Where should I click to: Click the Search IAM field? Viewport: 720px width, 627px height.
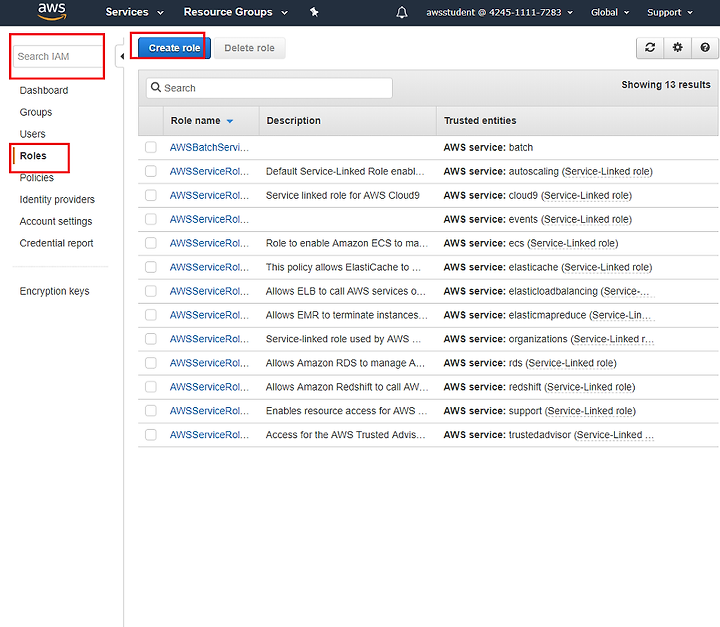pos(58,56)
